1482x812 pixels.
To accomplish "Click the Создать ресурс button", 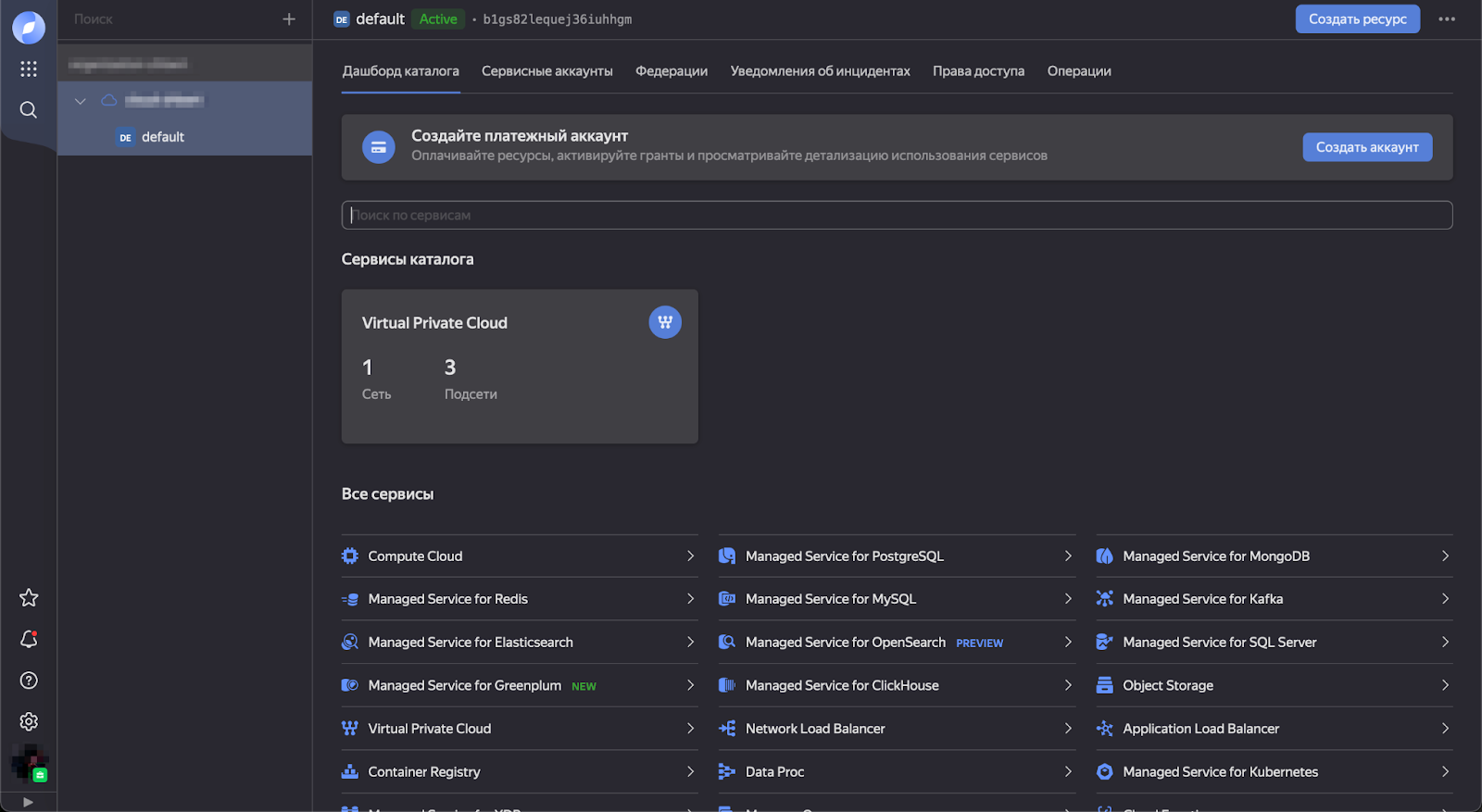I will (1357, 19).
